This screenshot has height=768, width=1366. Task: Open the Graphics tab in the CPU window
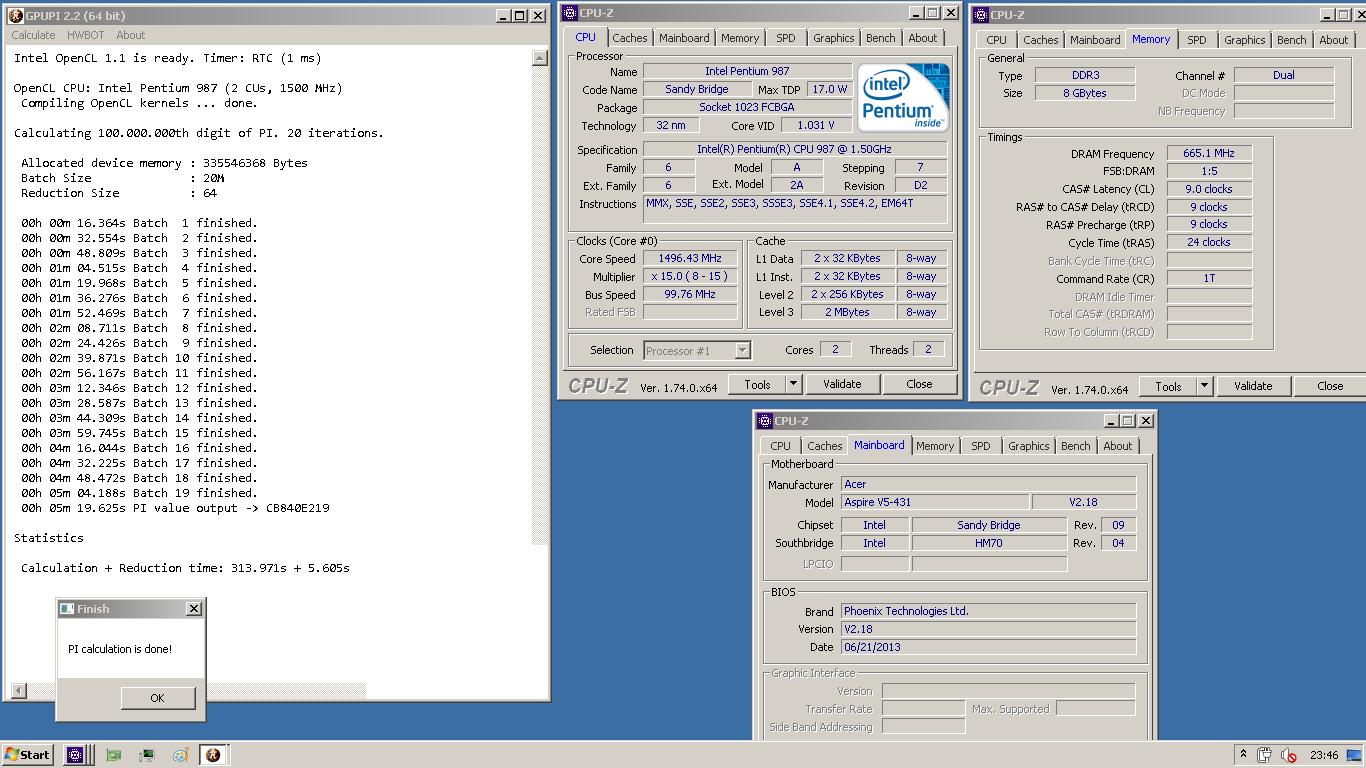[833, 38]
